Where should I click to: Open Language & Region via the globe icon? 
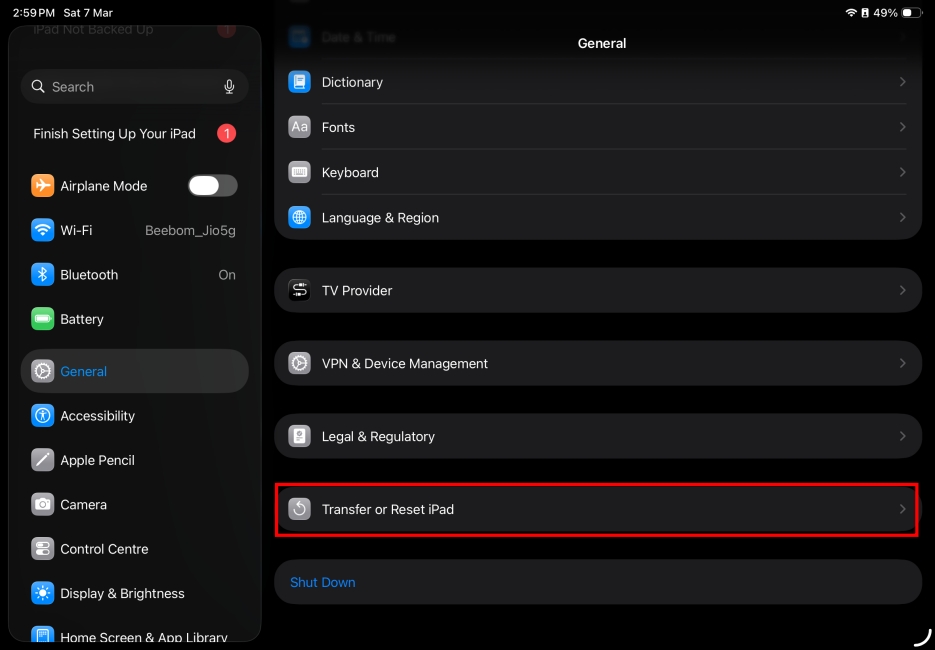[299, 217]
